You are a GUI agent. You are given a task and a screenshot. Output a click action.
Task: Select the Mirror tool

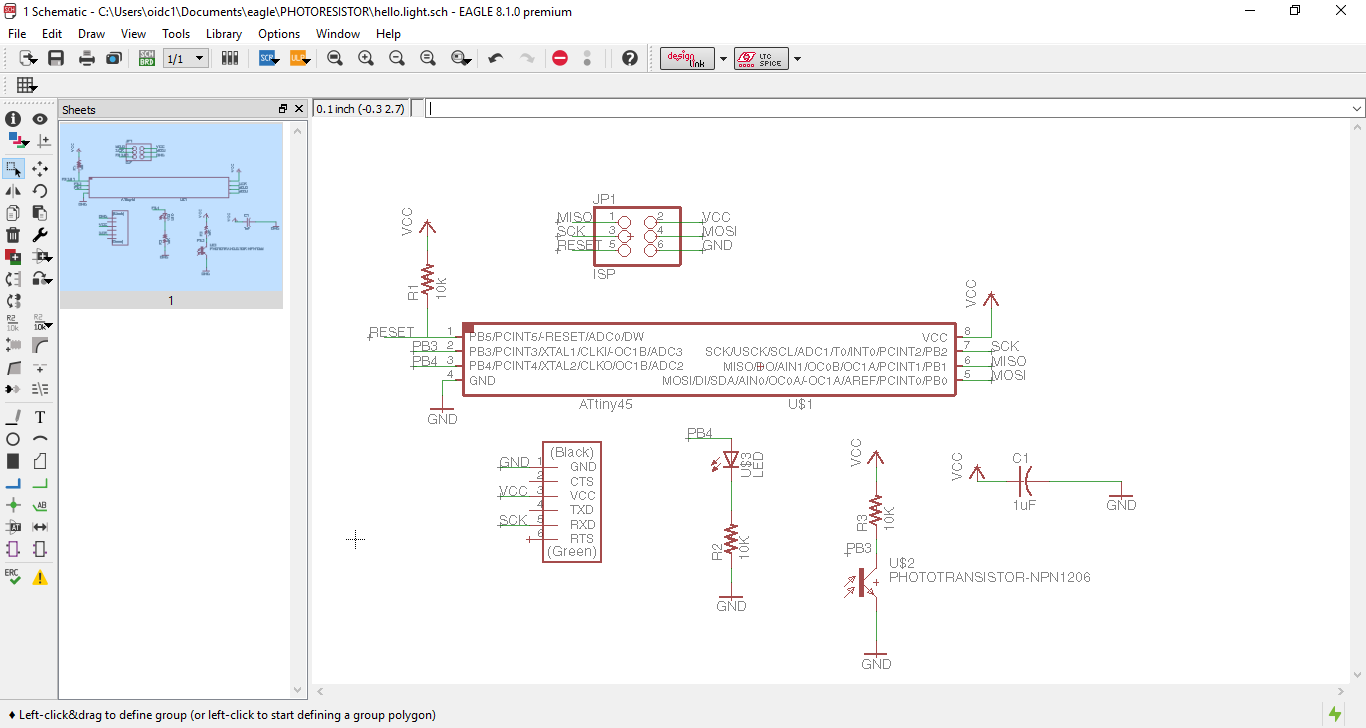coord(13,191)
